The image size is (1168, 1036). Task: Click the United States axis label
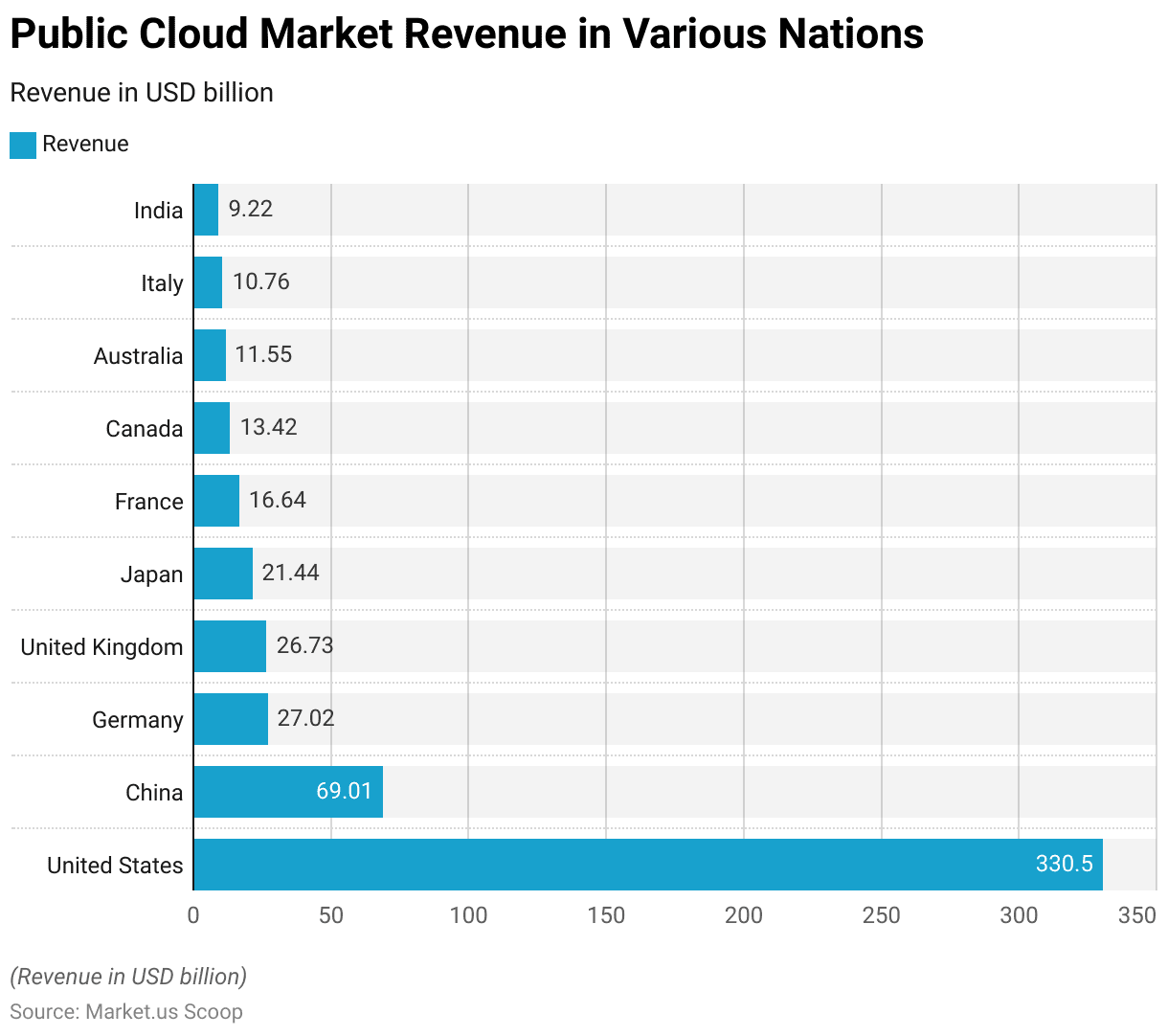pos(115,866)
